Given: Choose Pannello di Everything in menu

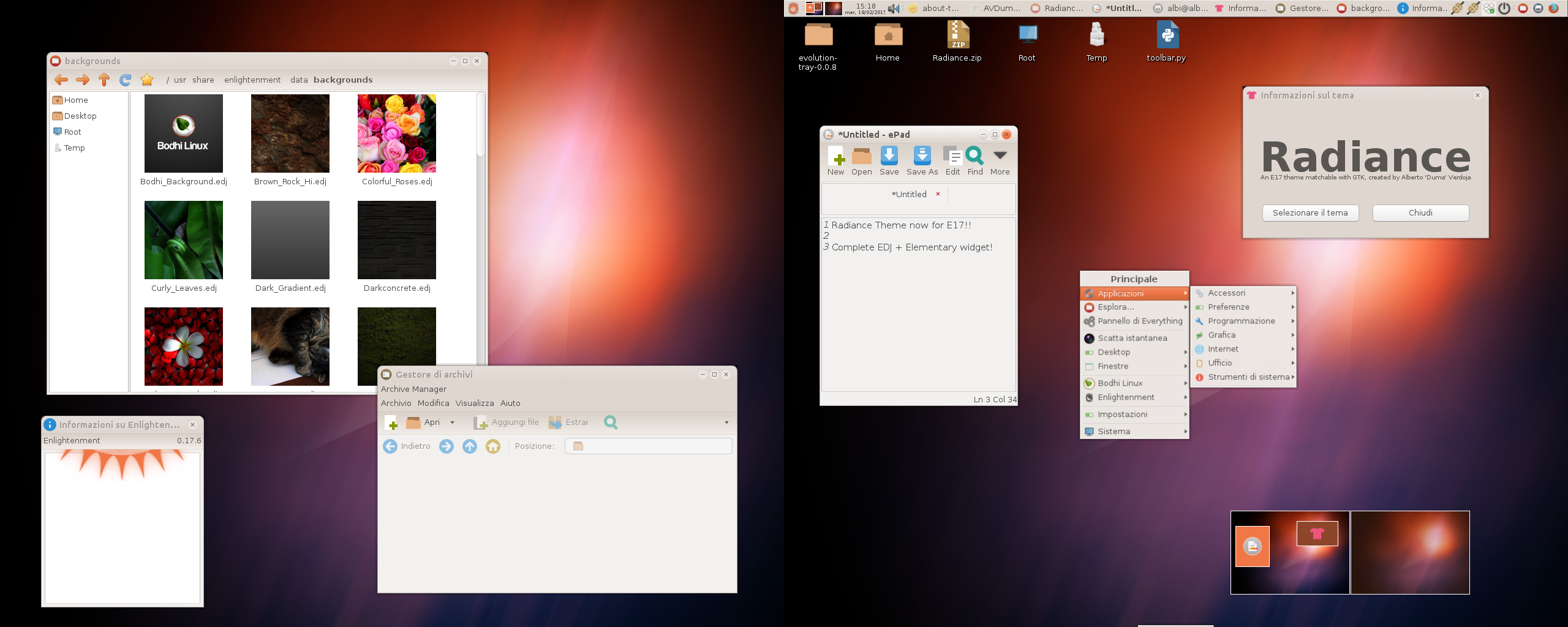Looking at the screenshot, I should coord(1134,321).
